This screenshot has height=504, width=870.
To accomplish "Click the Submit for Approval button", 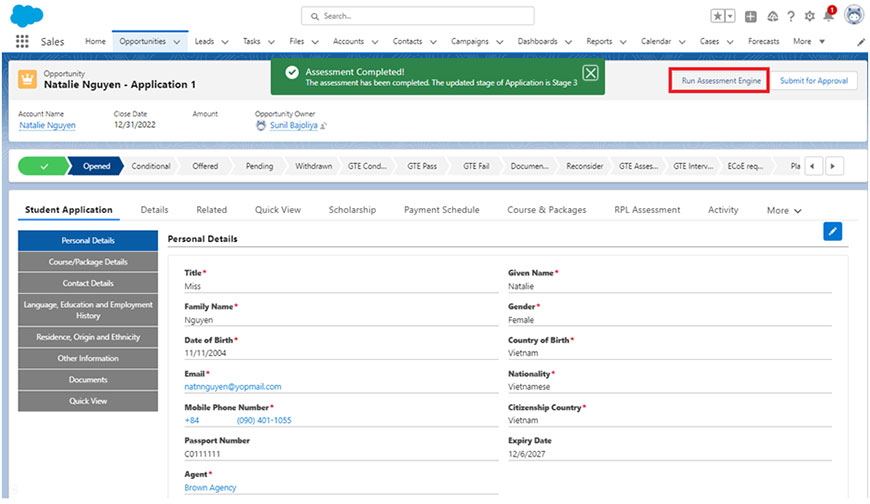I will pyautogui.click(x=813, y=80).
